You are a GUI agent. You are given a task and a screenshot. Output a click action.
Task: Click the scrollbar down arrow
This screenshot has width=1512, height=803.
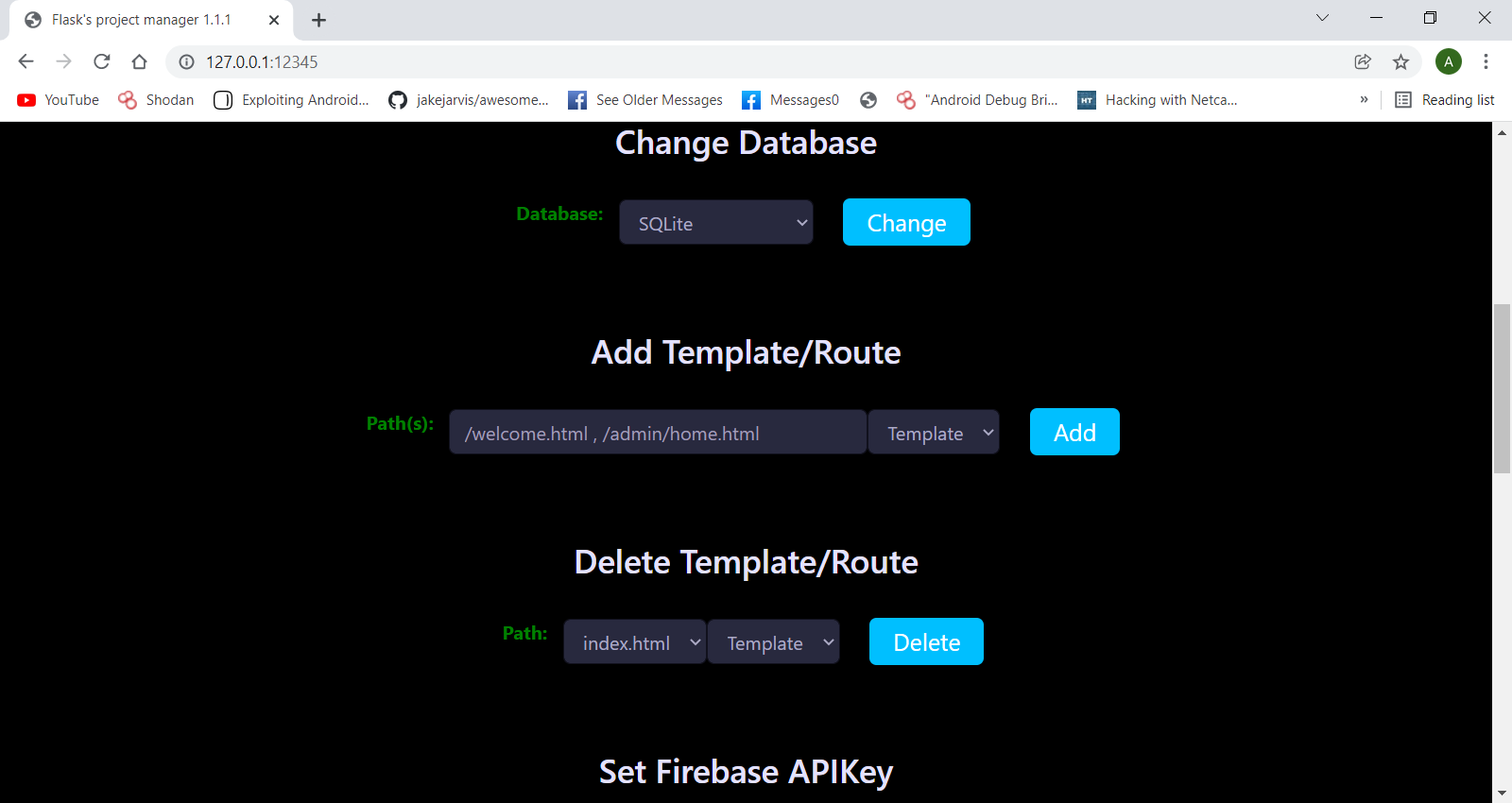point(1502,794)
